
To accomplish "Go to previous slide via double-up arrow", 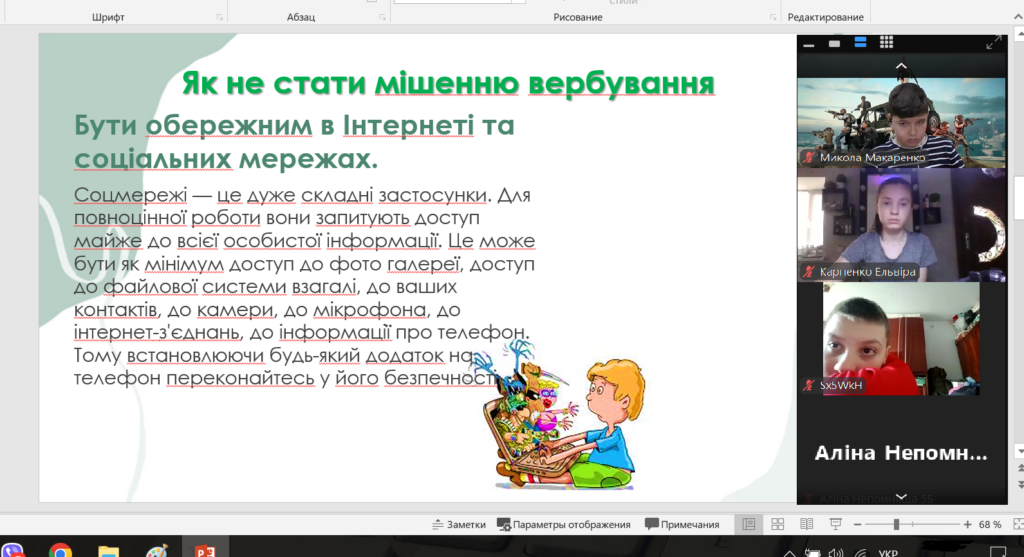I will coord(1020,469).
